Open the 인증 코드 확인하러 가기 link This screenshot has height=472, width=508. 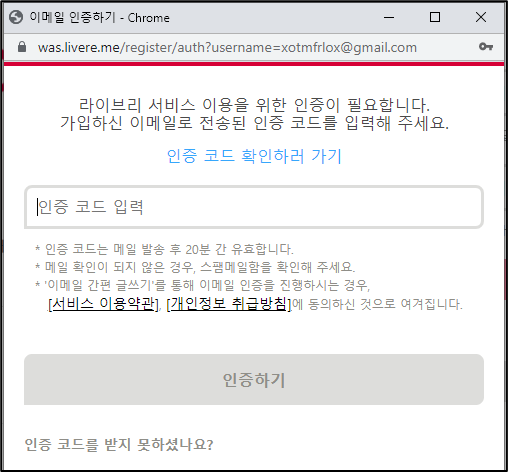(x=254, y=156)
